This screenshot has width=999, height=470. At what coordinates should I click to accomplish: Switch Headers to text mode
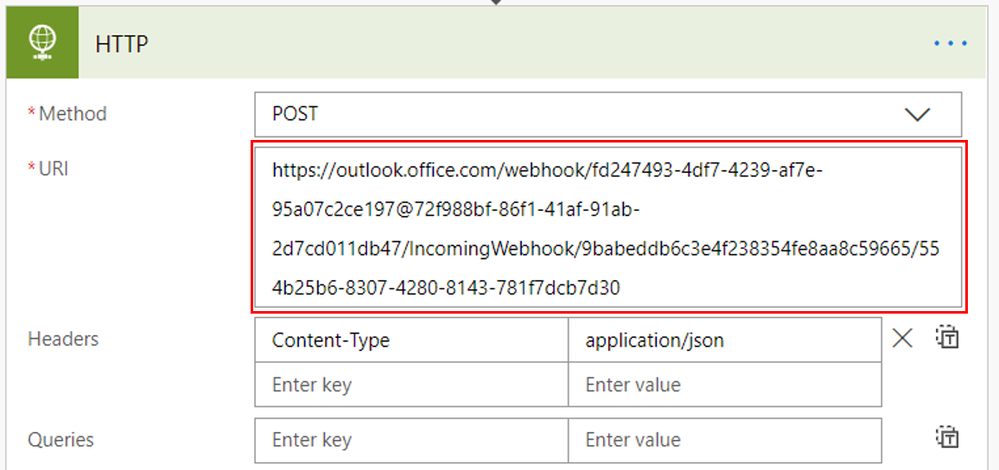947,338
